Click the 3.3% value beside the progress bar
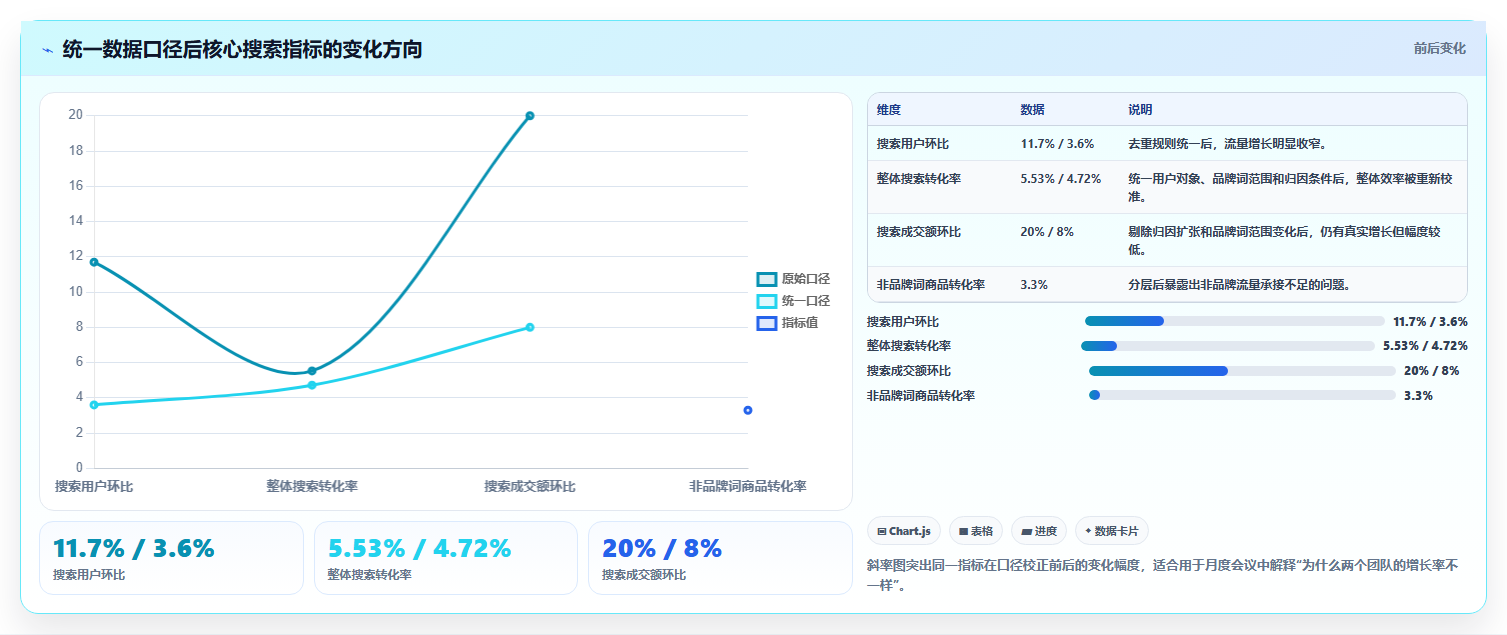Image resolution: width=1507 pixels, height=635 pixels. point(1418,396)
